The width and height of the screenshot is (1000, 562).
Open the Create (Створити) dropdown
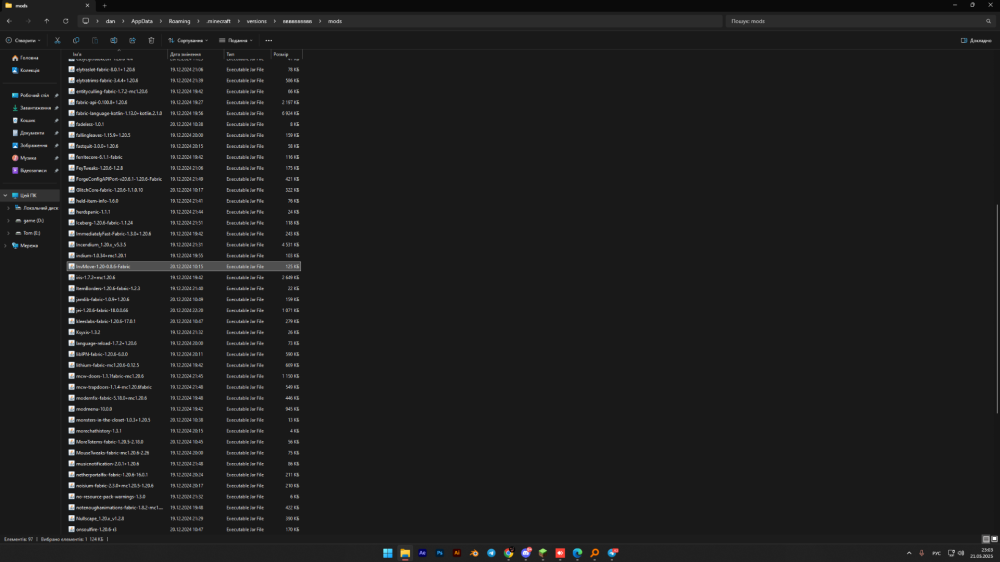(23, 40)
